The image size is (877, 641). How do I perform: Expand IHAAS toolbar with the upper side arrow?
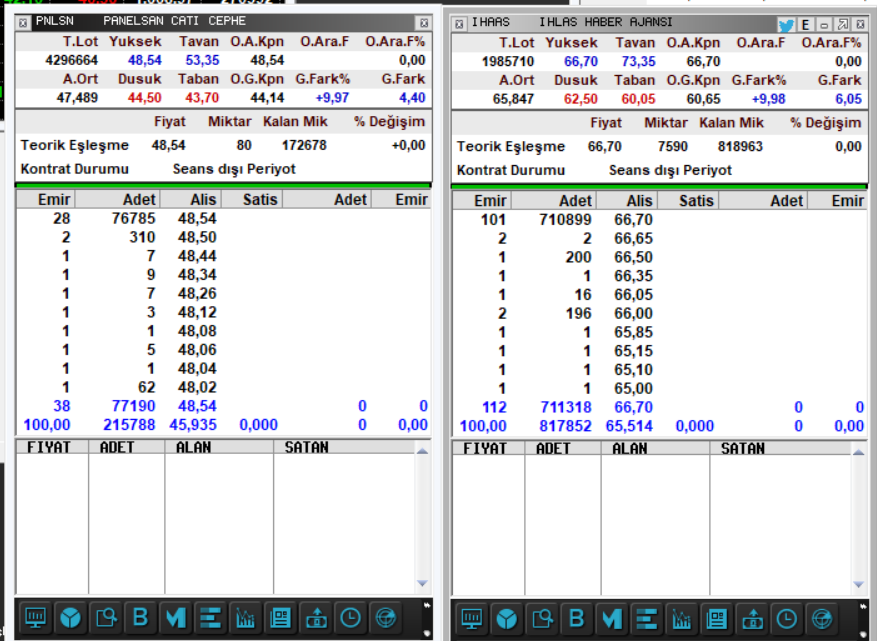click(x=864, y=606)
